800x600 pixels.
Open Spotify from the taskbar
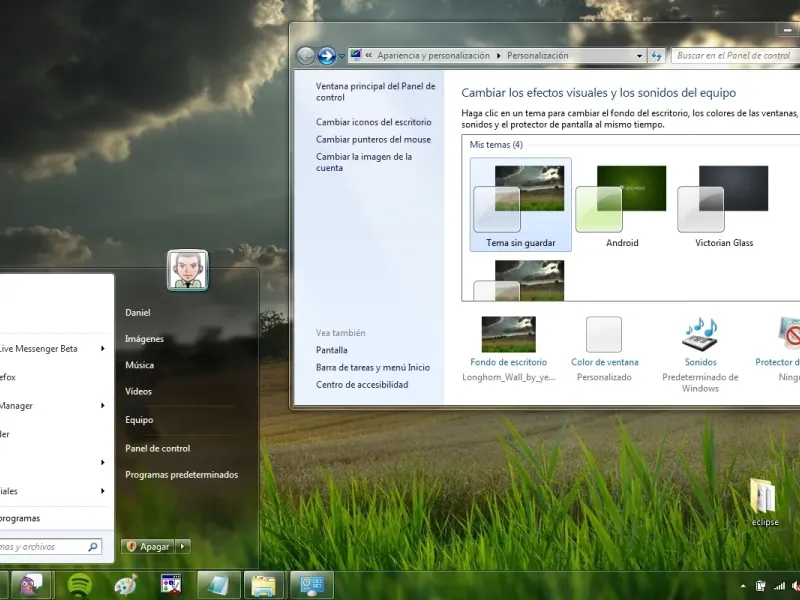[x=80, y=585]
